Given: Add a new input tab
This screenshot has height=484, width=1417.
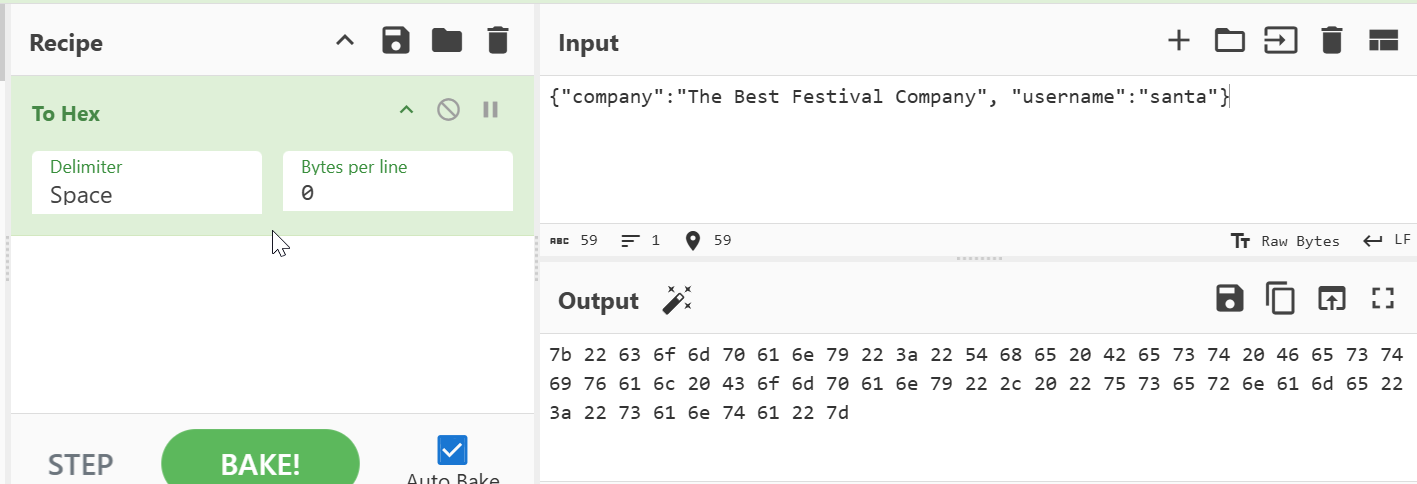Looking at the screenshot, I should [1179, 41].
